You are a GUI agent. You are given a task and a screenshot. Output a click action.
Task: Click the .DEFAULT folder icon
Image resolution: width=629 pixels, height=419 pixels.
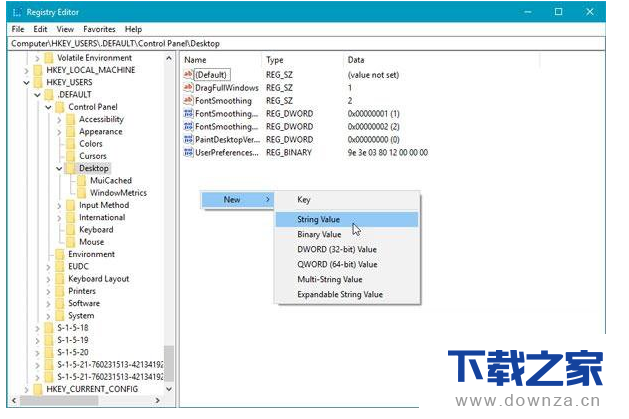(x=49, y=95)
